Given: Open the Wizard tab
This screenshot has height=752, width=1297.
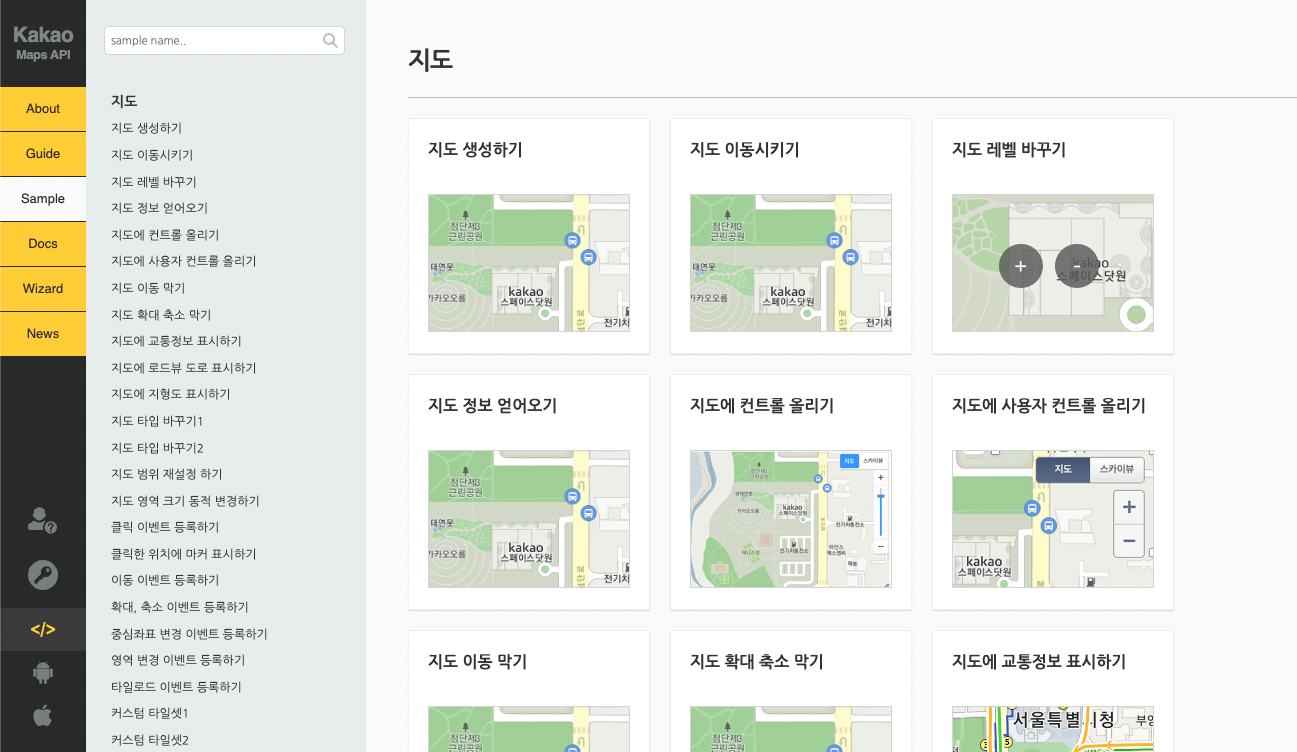Looking at the screenshot, I should click(43, 289).
